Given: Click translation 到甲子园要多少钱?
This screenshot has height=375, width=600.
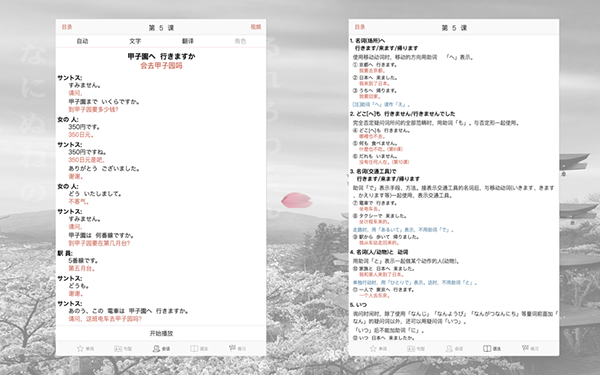Looking at the screenshot, I should 93,110.
